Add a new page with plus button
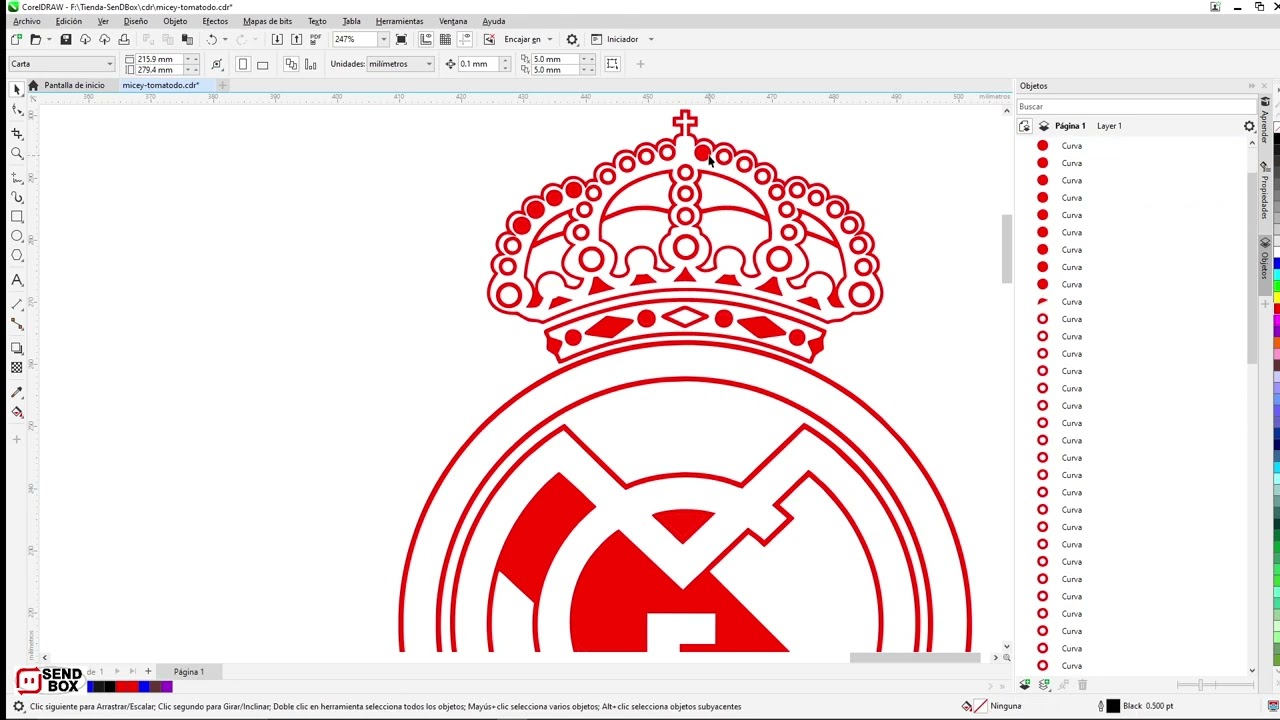 tap(148, 671)
